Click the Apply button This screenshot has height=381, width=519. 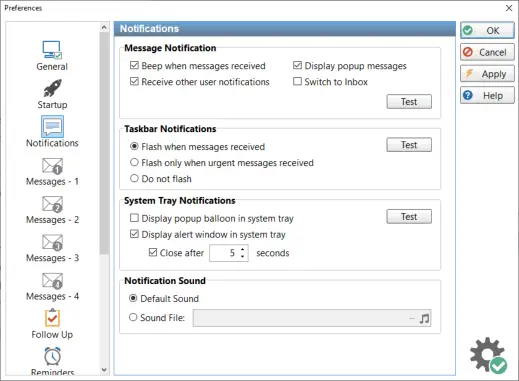pyautogui.click(x=487, y=74)
